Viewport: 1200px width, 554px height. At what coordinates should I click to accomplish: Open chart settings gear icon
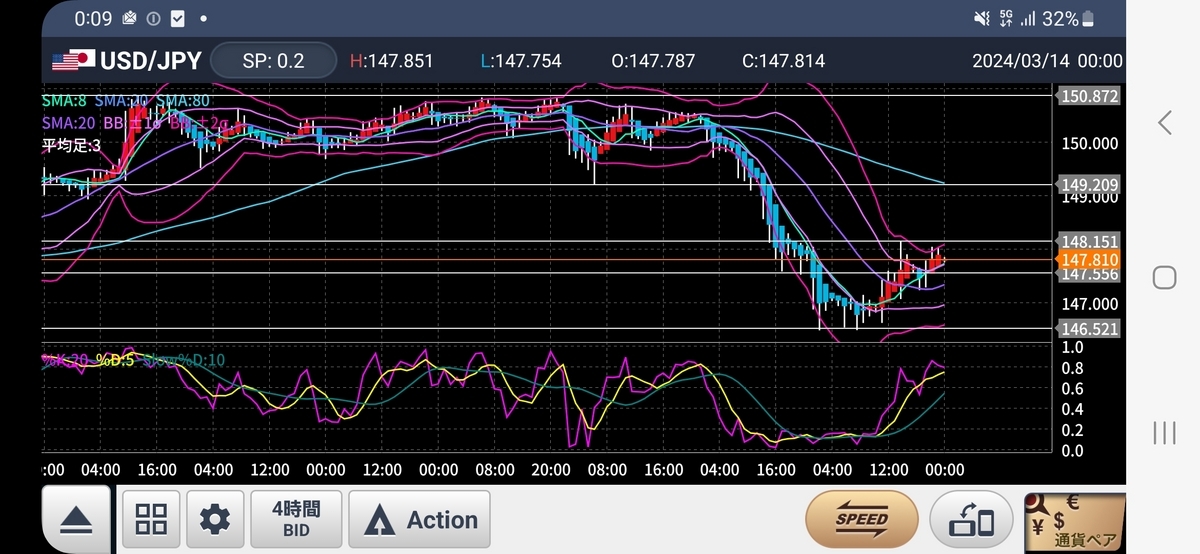coord(214,519)
